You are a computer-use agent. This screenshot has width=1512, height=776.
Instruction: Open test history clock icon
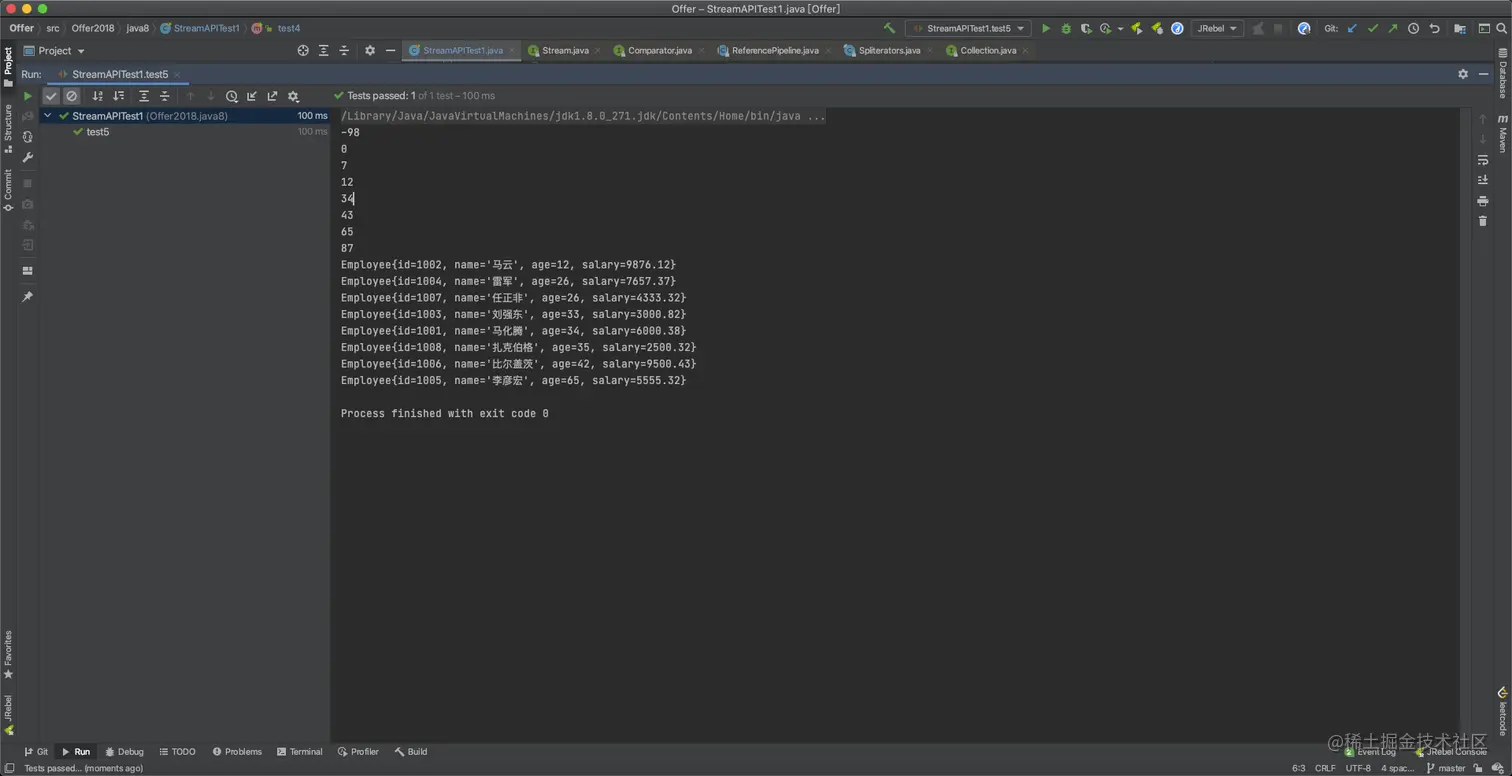[x=231, y=96]
